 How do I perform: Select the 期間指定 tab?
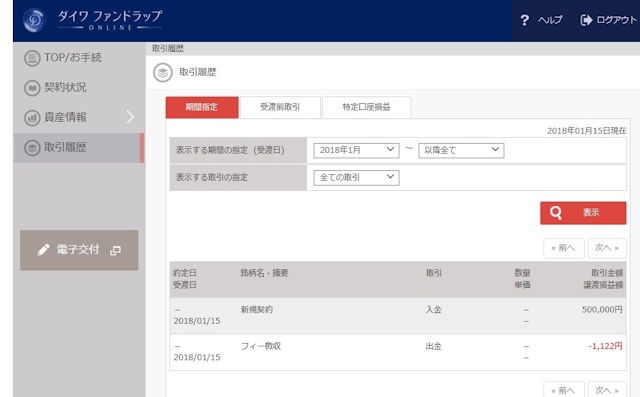(x=202, y=107)
